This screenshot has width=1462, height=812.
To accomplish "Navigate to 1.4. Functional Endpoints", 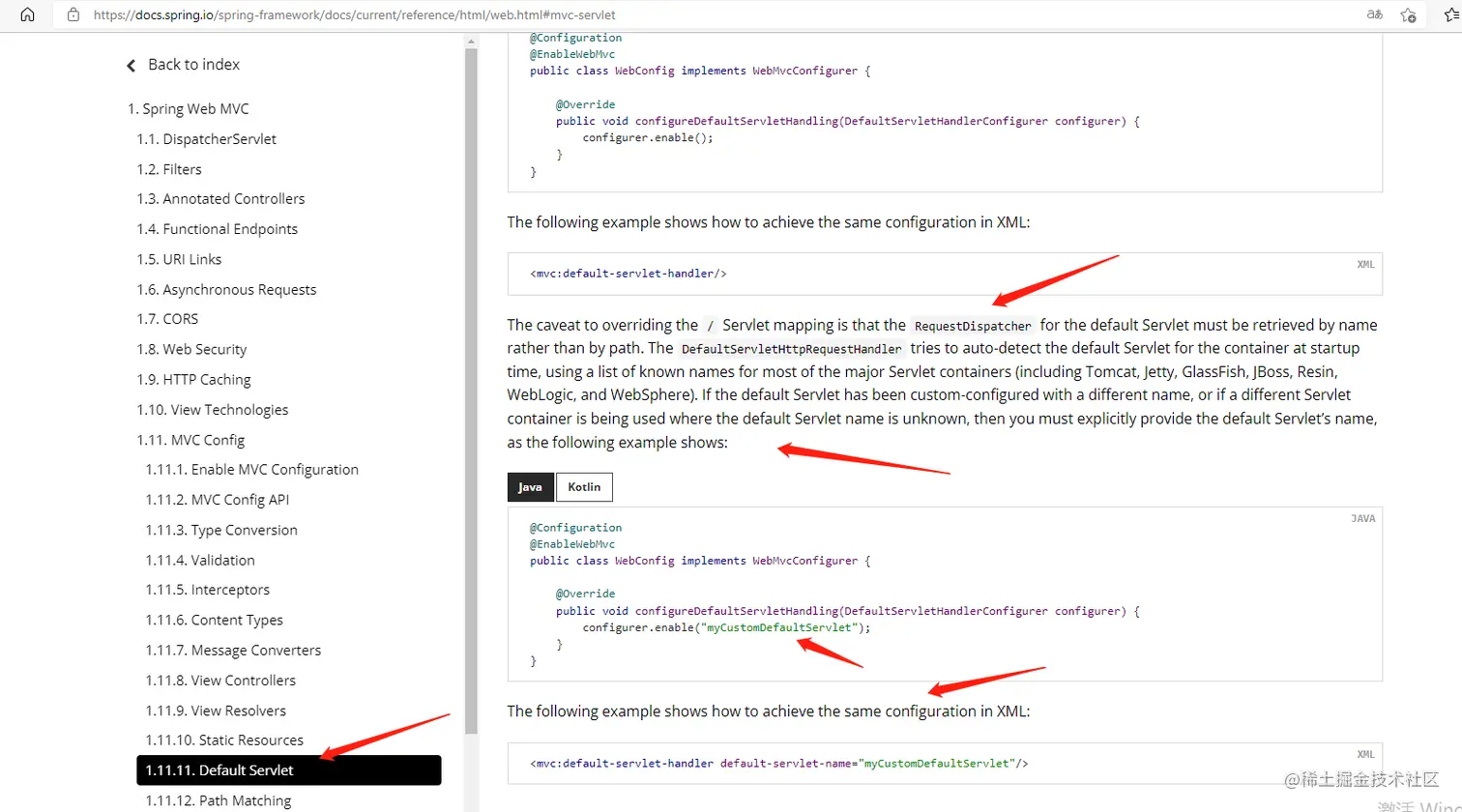I will tap(217, 229).
